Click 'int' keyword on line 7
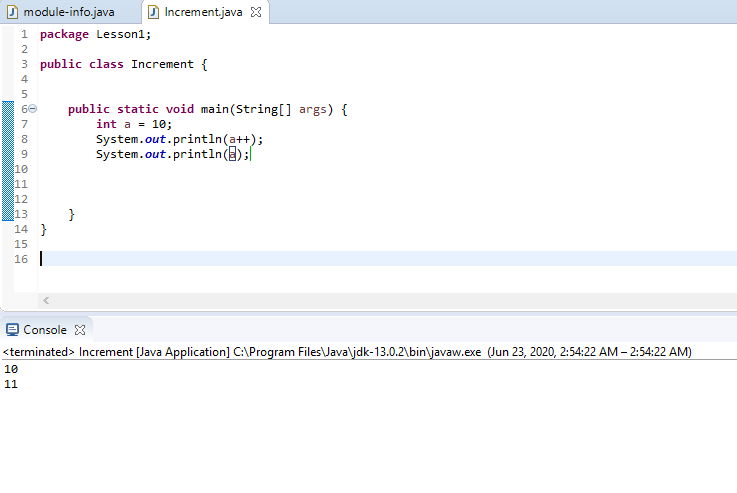Image resolution: width=737 pixels, height=493 pixels. [x=106, y=124]
